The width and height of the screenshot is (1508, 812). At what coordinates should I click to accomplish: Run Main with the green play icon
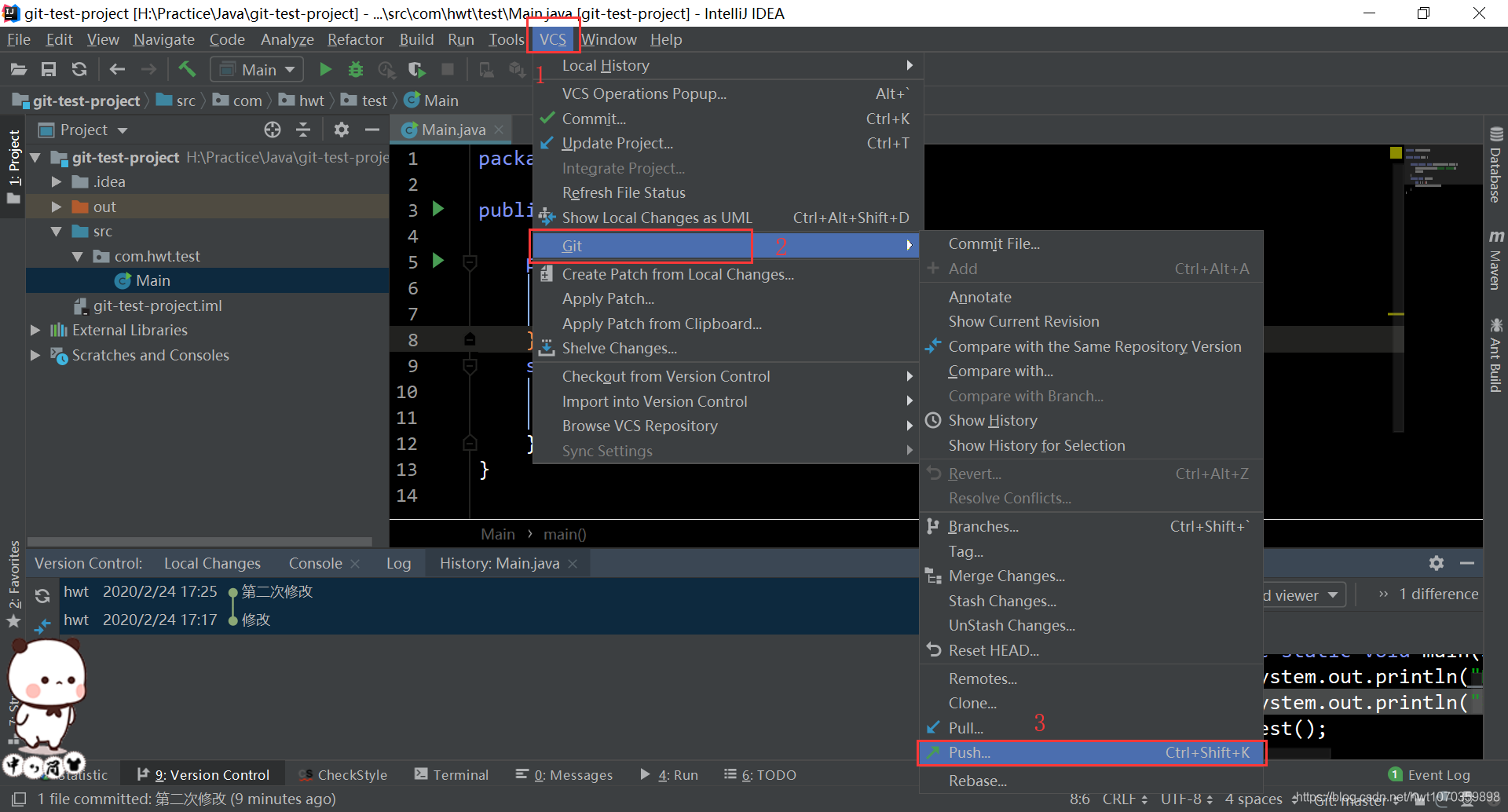tap(325, 70)
